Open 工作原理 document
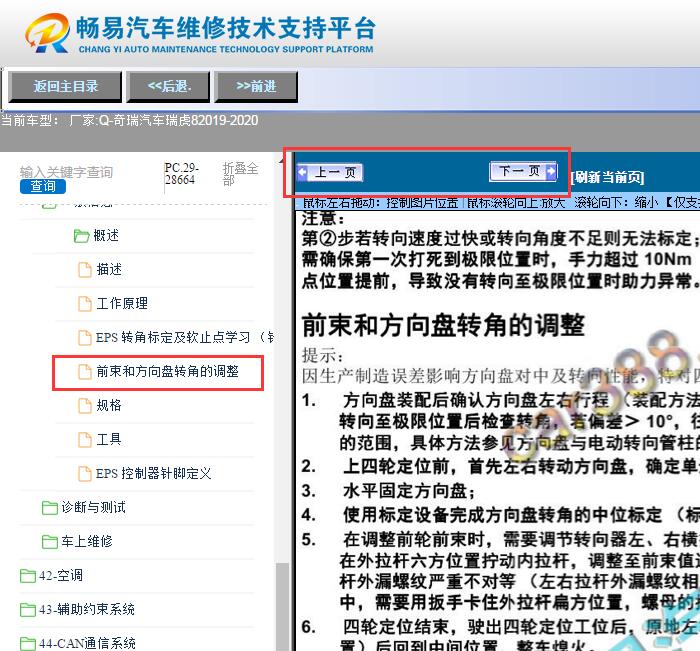 coord(122,303)
